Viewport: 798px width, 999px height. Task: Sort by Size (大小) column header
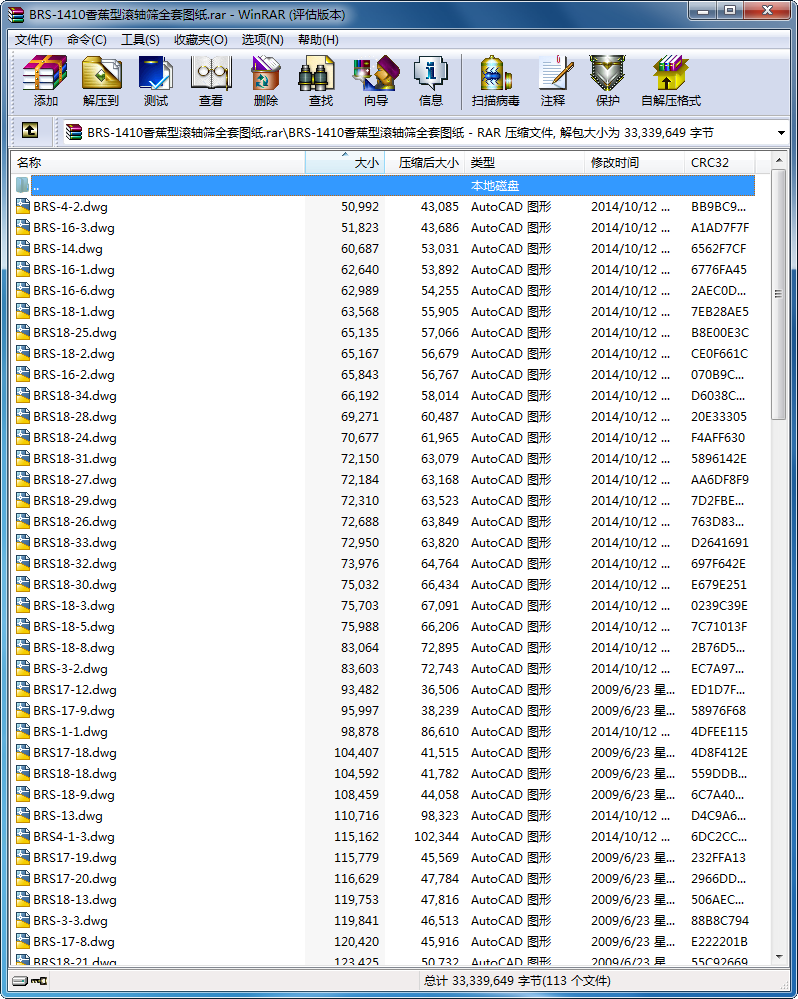click(345, 162)
